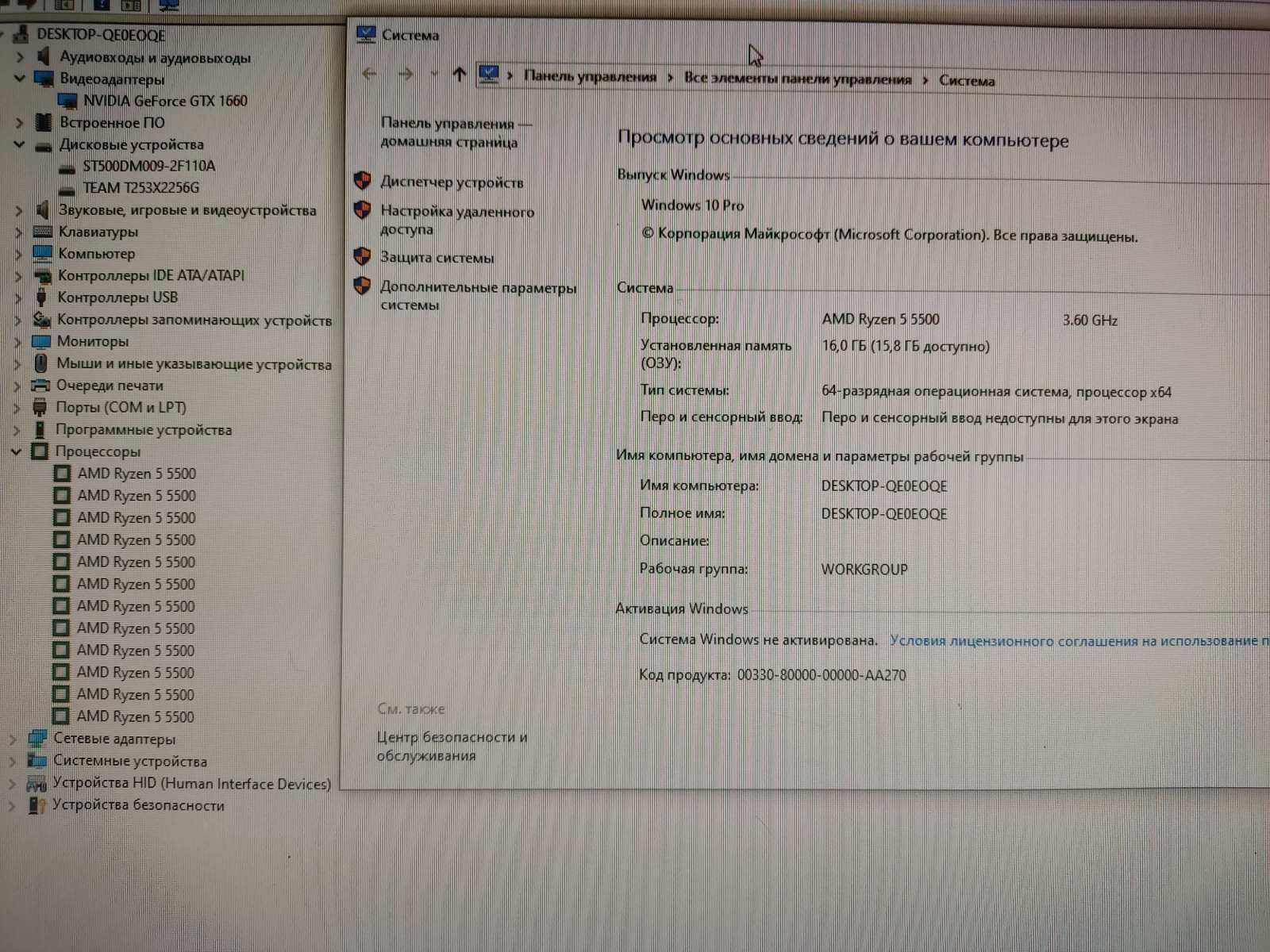
Task: Collapse the Процессоры category
Action: 16,451
